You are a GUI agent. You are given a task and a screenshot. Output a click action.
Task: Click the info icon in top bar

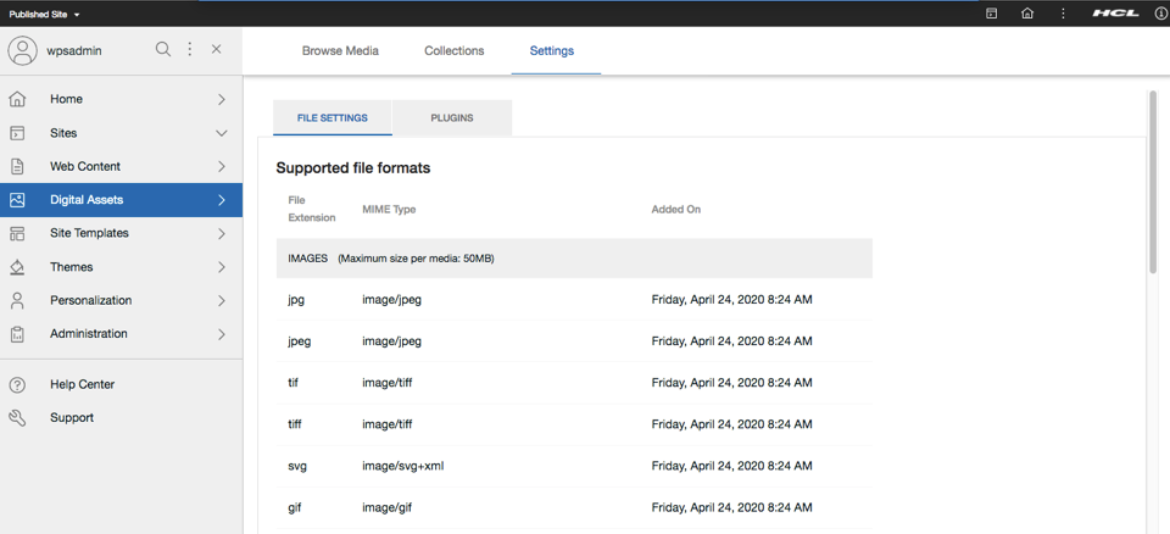1161,13
